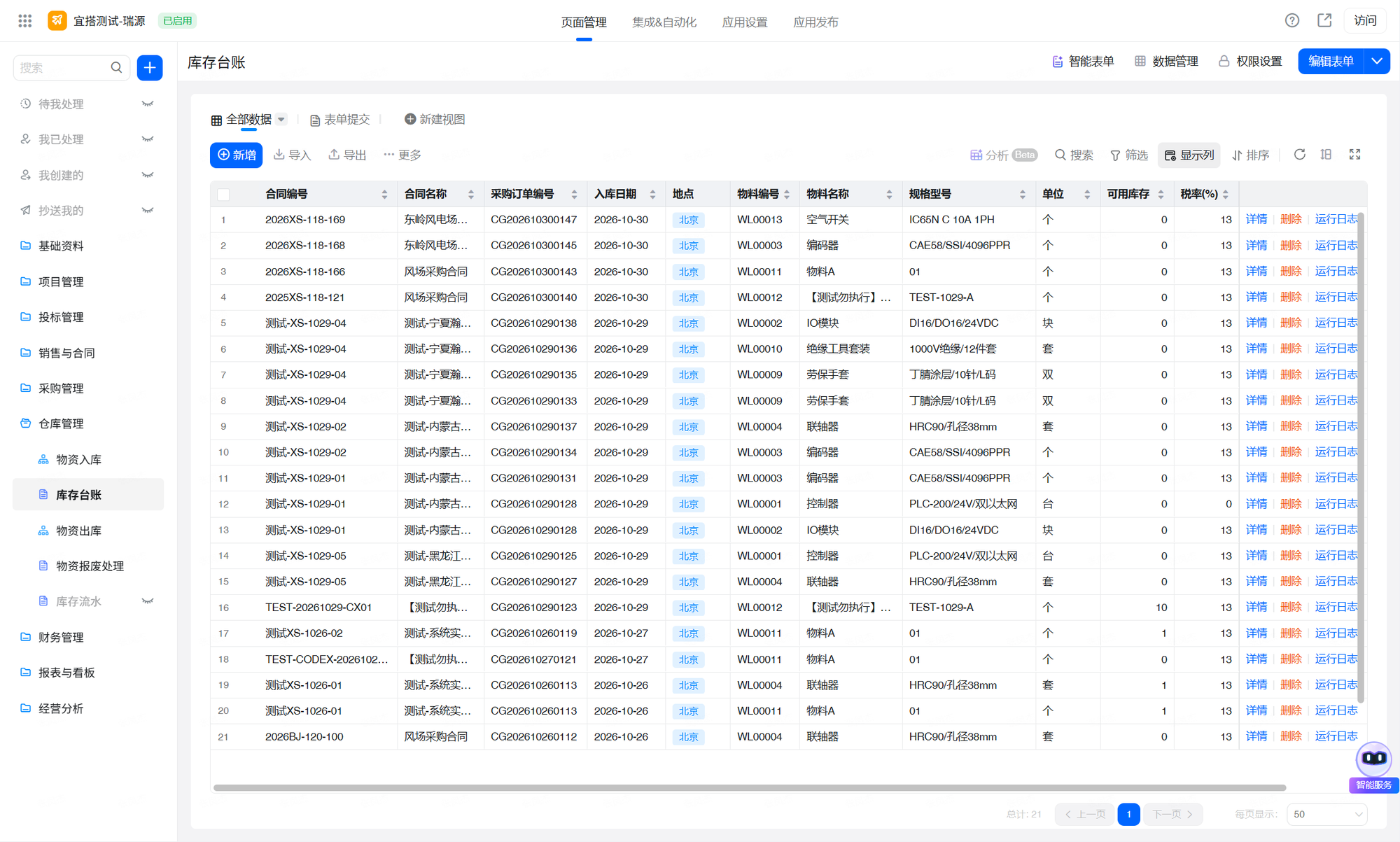The image size is (1400, 842).
Task: Switch to 集成&自动化 tab
Action: [x=664, y=22]
